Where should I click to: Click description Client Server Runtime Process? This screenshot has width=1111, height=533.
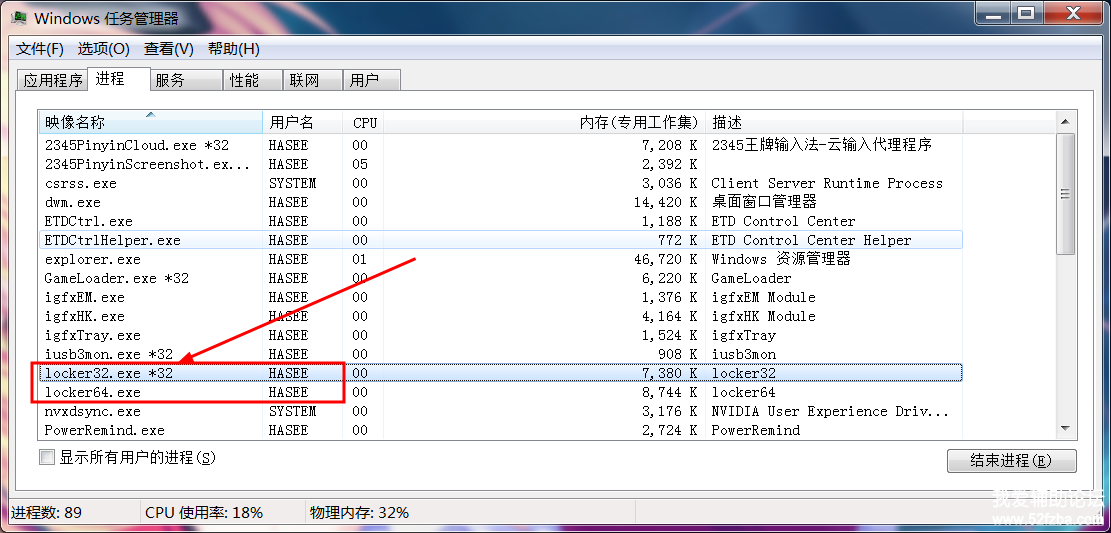[827, 184]
